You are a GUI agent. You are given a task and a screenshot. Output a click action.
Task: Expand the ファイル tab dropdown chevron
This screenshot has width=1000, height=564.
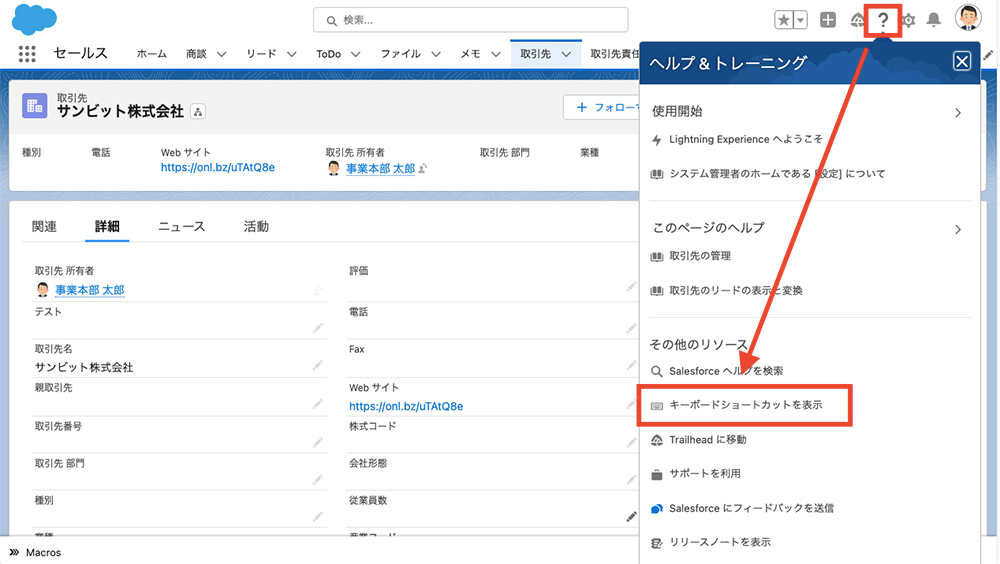[x=436, y=54]
